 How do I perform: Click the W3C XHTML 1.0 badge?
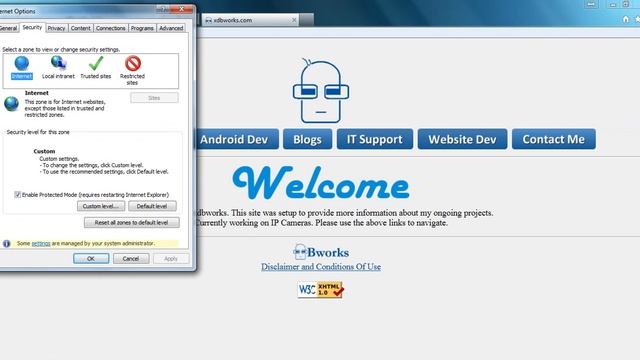point(321,290)
